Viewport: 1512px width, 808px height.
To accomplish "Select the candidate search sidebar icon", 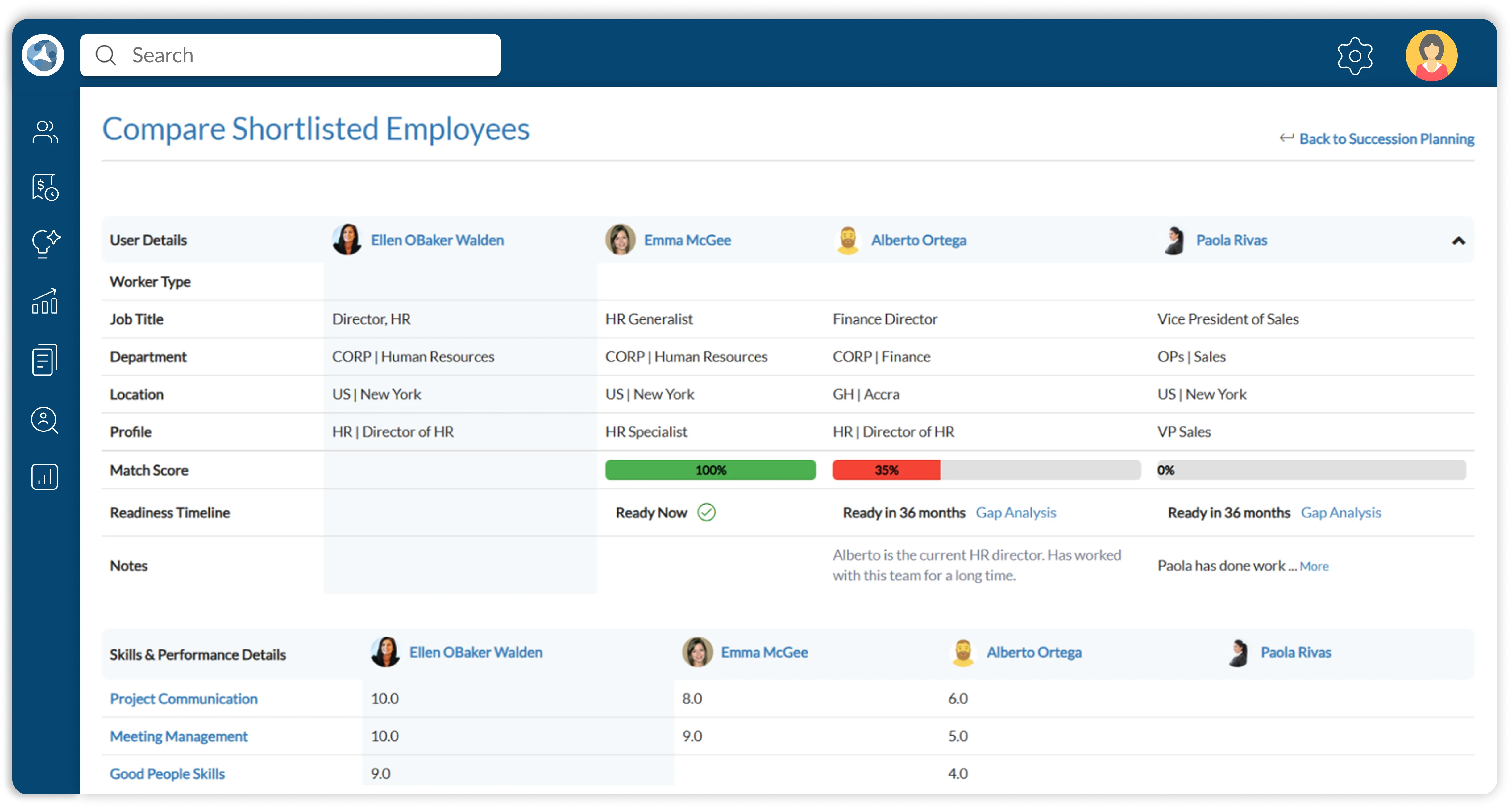I will tap(44, 421).
